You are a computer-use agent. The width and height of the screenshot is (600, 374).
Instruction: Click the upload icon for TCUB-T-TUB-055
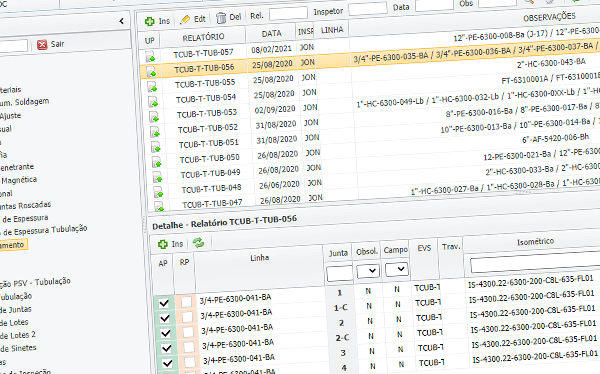pos(152,87)
